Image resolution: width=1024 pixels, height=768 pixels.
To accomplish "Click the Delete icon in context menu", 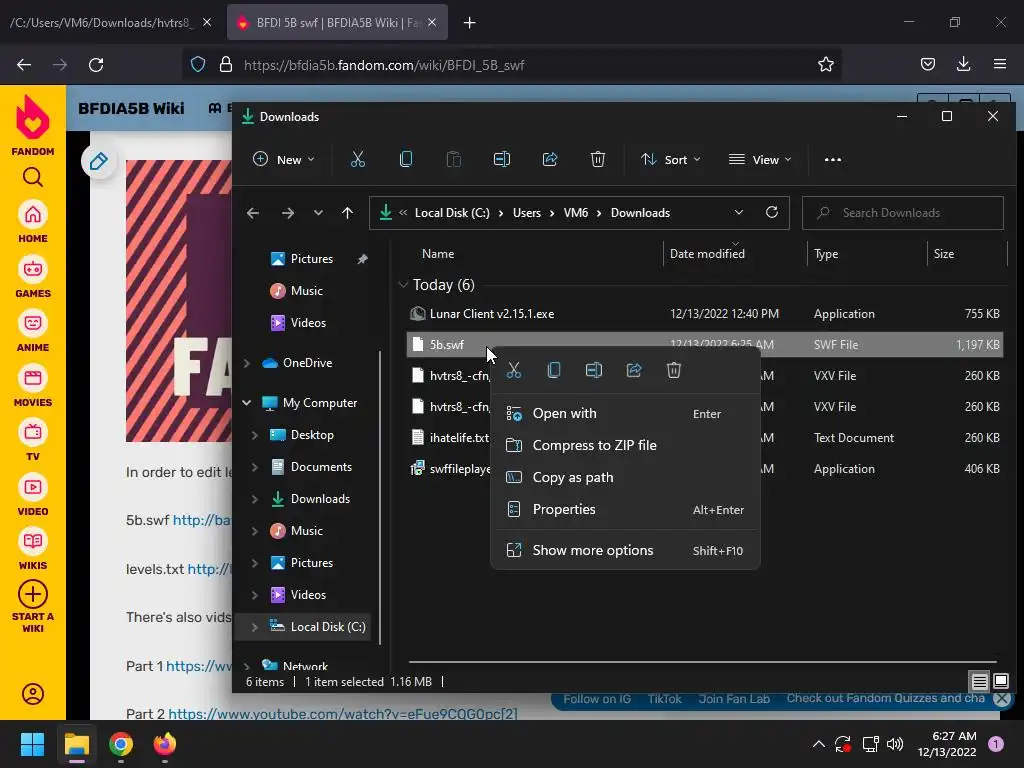I will (674, 370).
